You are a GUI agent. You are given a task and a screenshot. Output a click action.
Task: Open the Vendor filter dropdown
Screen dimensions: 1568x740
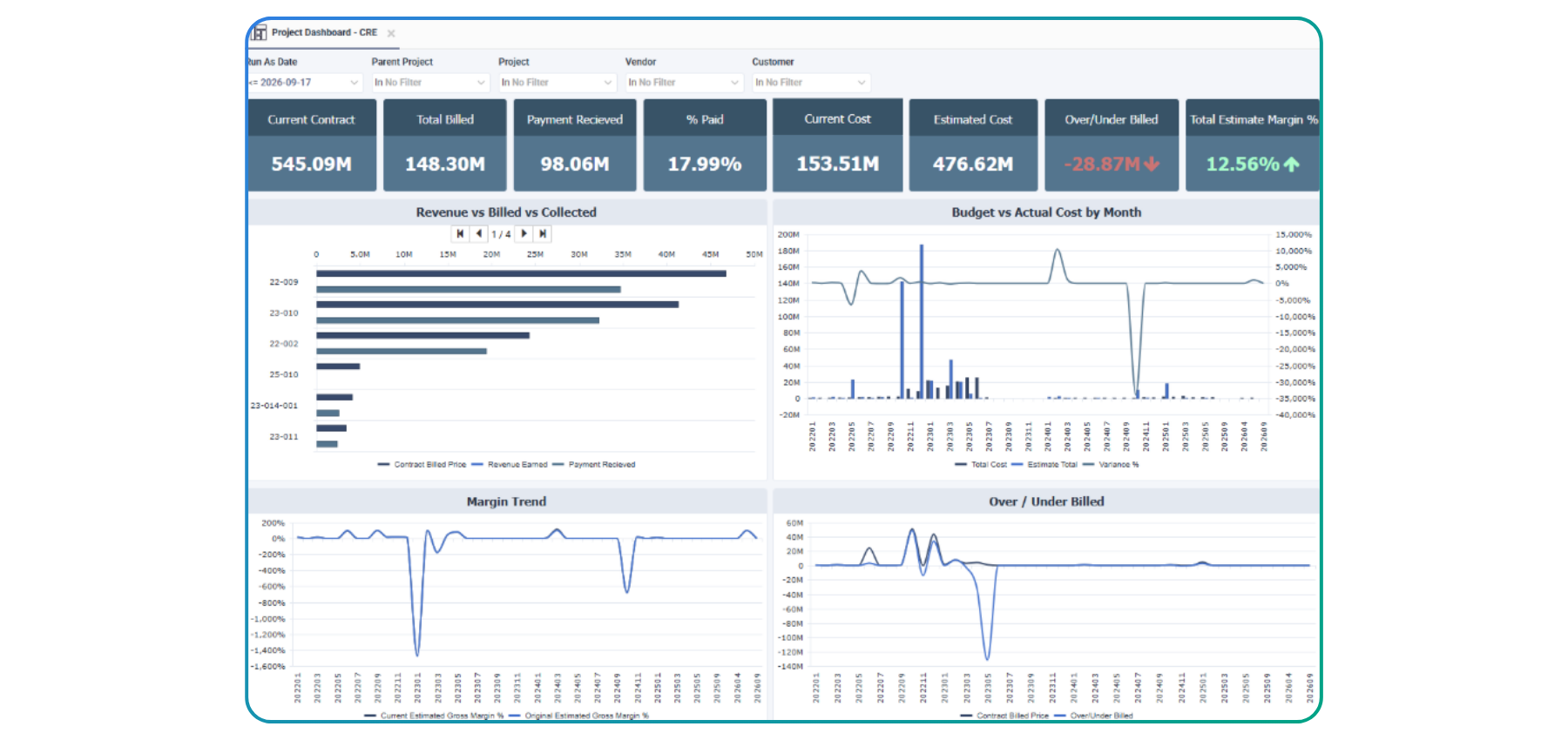coord(684,83)
